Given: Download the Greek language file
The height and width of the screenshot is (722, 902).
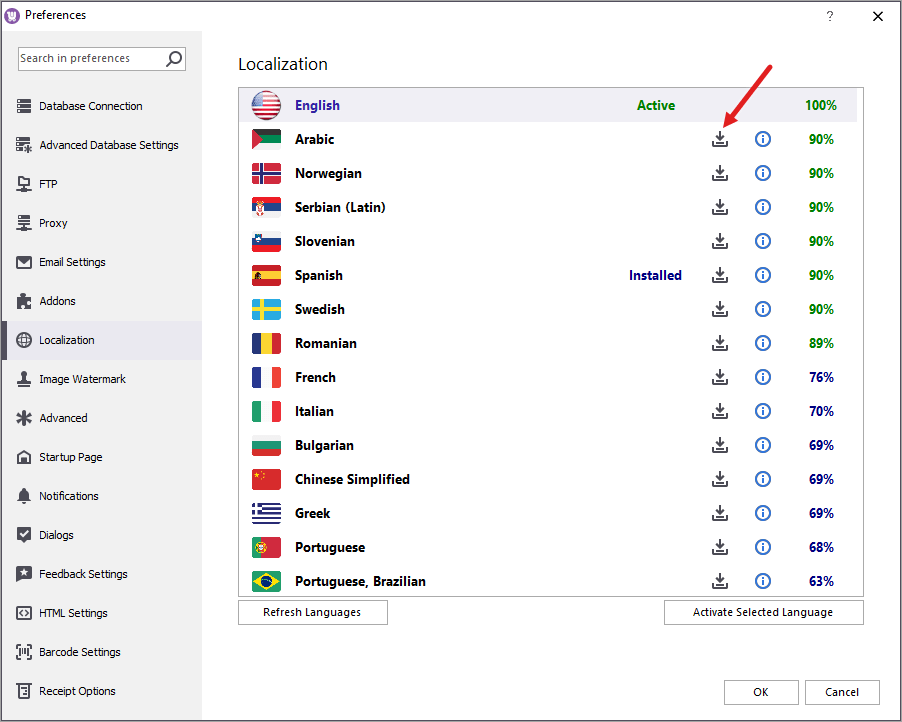Looking at the screenshot, I should [x=720, y=514].
